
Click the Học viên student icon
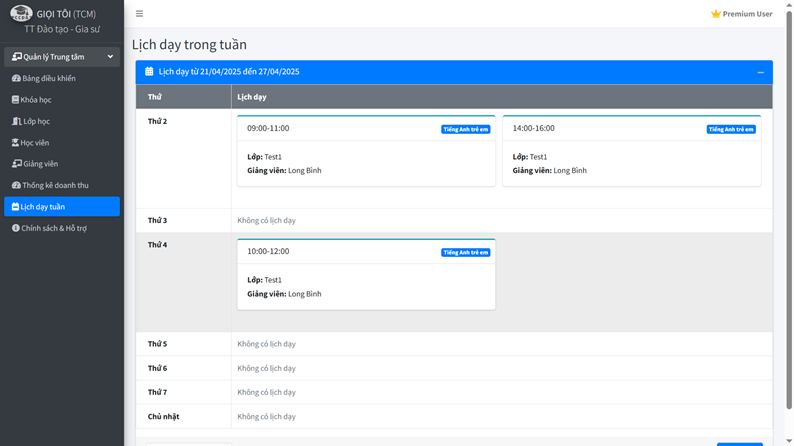(15, 143)
